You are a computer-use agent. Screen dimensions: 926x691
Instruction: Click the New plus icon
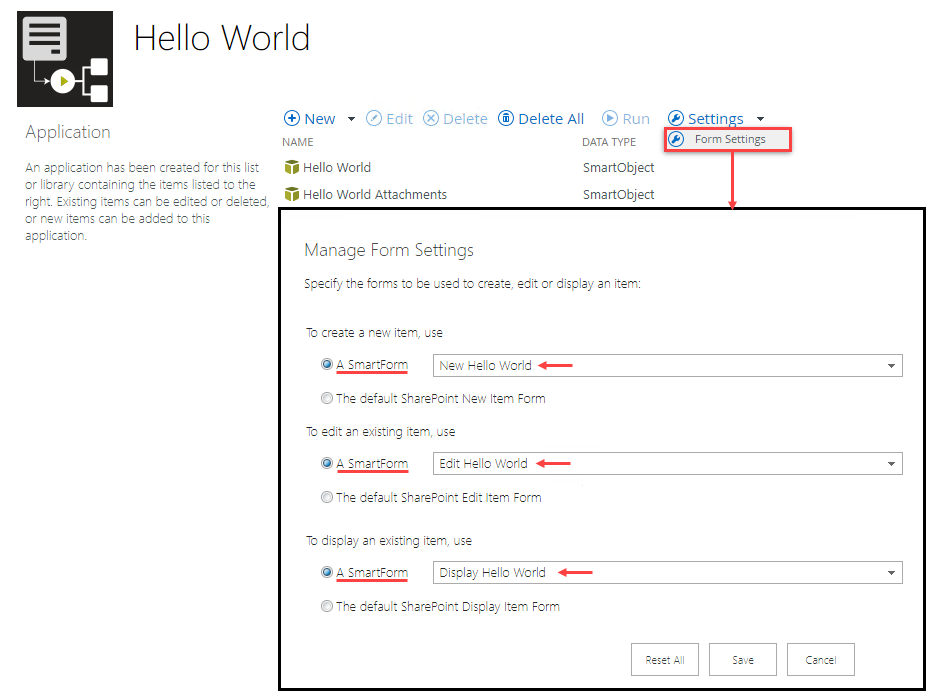tap(292, 118)
